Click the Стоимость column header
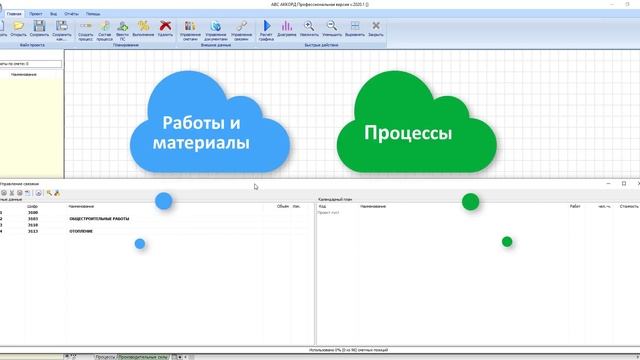The width and height of the screenshot is (640, 360). tap(629, 207)
